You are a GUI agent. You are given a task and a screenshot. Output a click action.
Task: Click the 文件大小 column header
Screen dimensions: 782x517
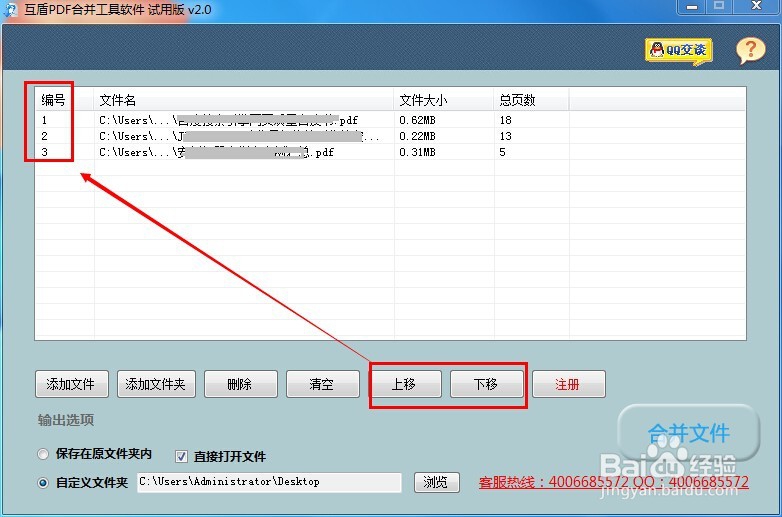click(x=444, y=100)
